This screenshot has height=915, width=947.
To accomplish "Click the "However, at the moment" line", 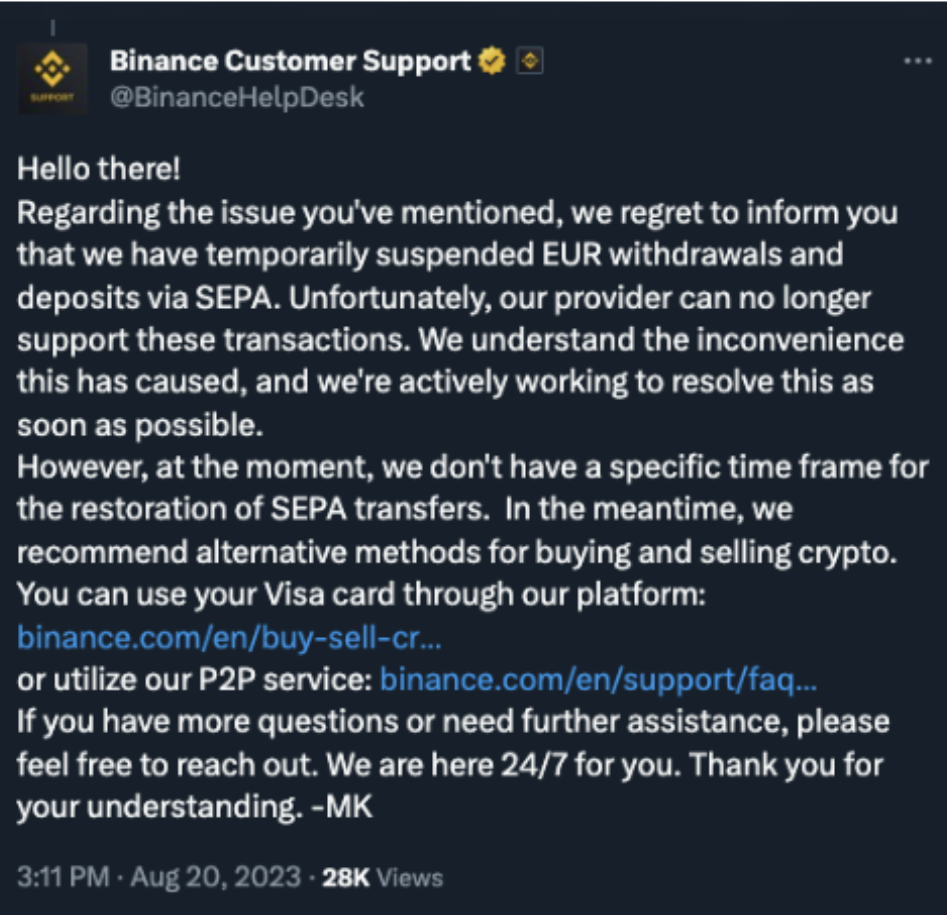I will [472, 467].
